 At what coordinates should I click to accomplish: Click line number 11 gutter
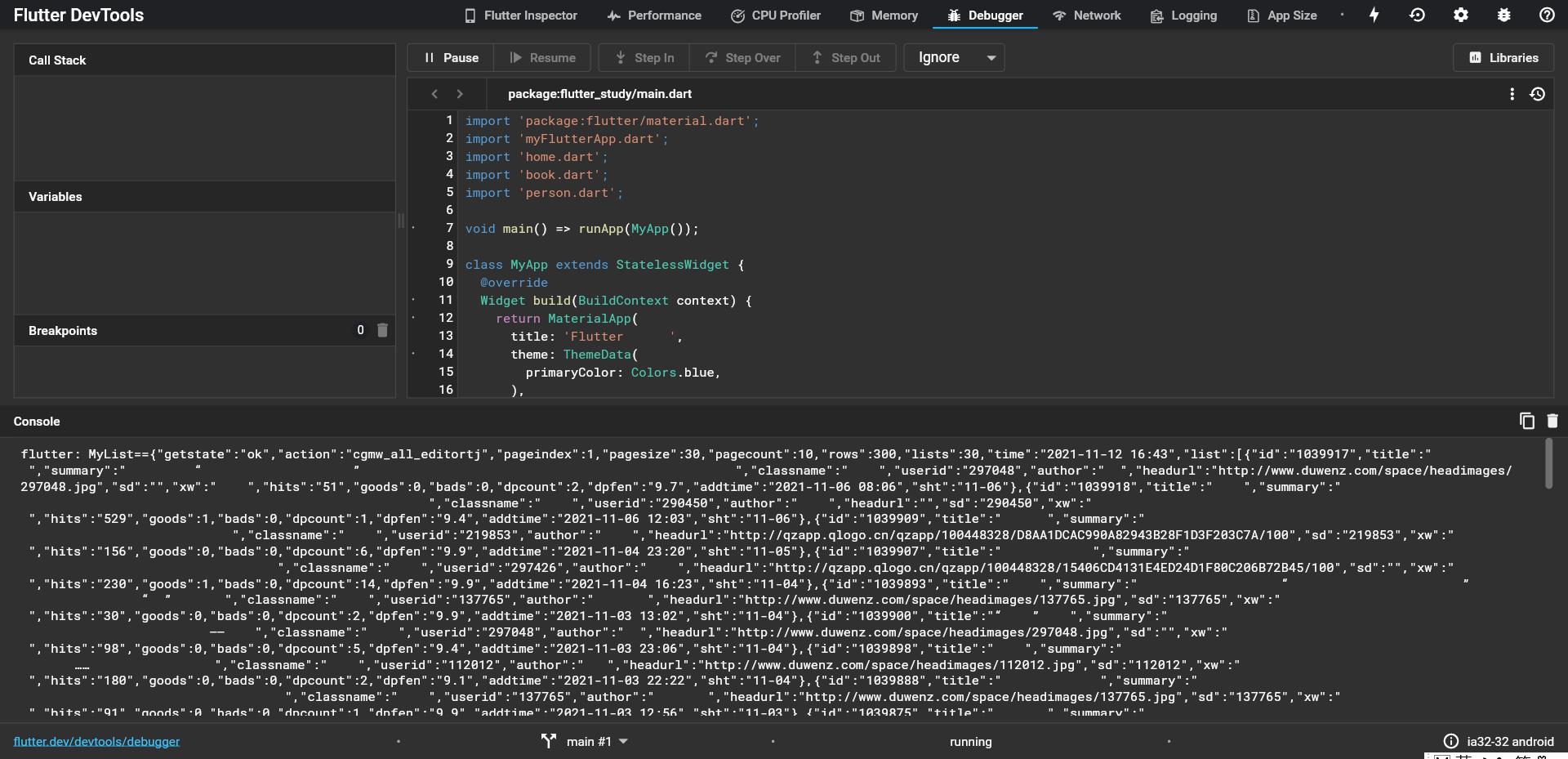[445, 300]
